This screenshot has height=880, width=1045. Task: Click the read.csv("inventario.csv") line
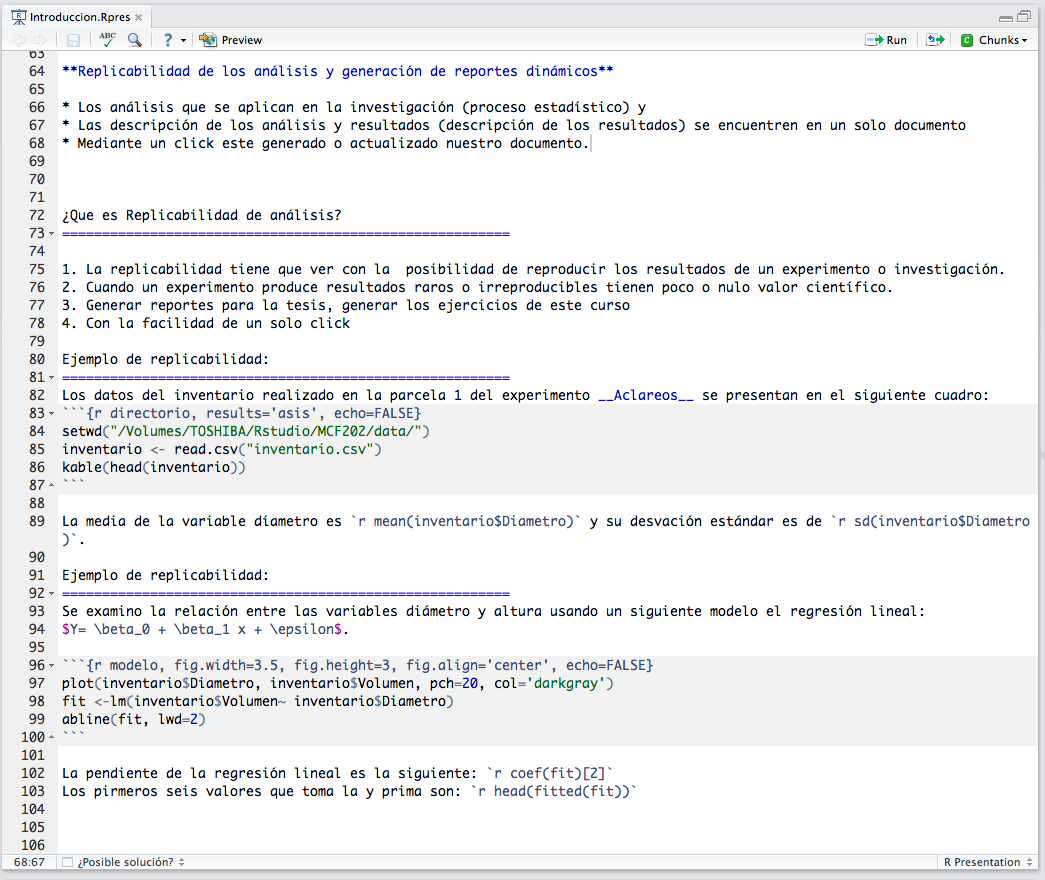pos(222,449)
